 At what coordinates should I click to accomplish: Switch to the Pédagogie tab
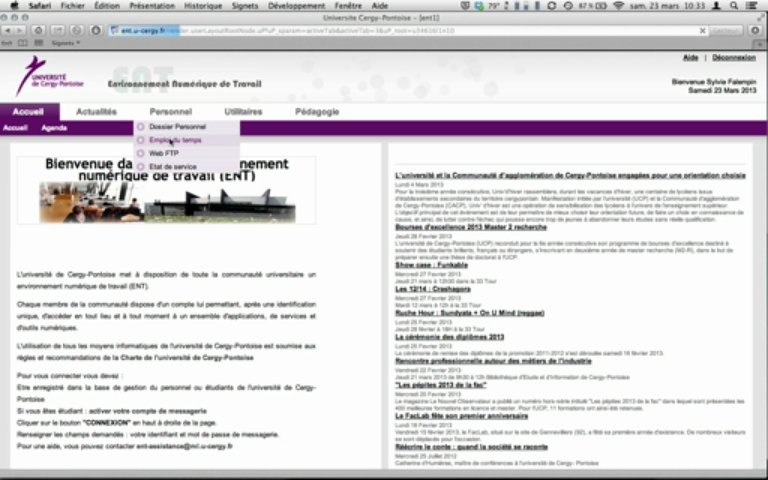[x=317, y=112]
